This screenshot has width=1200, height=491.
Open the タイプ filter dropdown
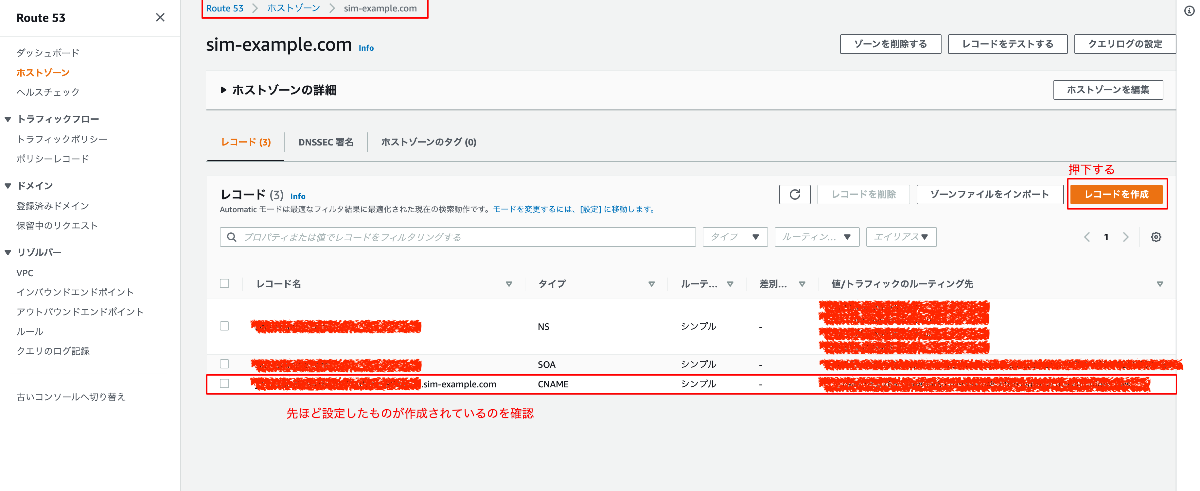tap(735, 237)
